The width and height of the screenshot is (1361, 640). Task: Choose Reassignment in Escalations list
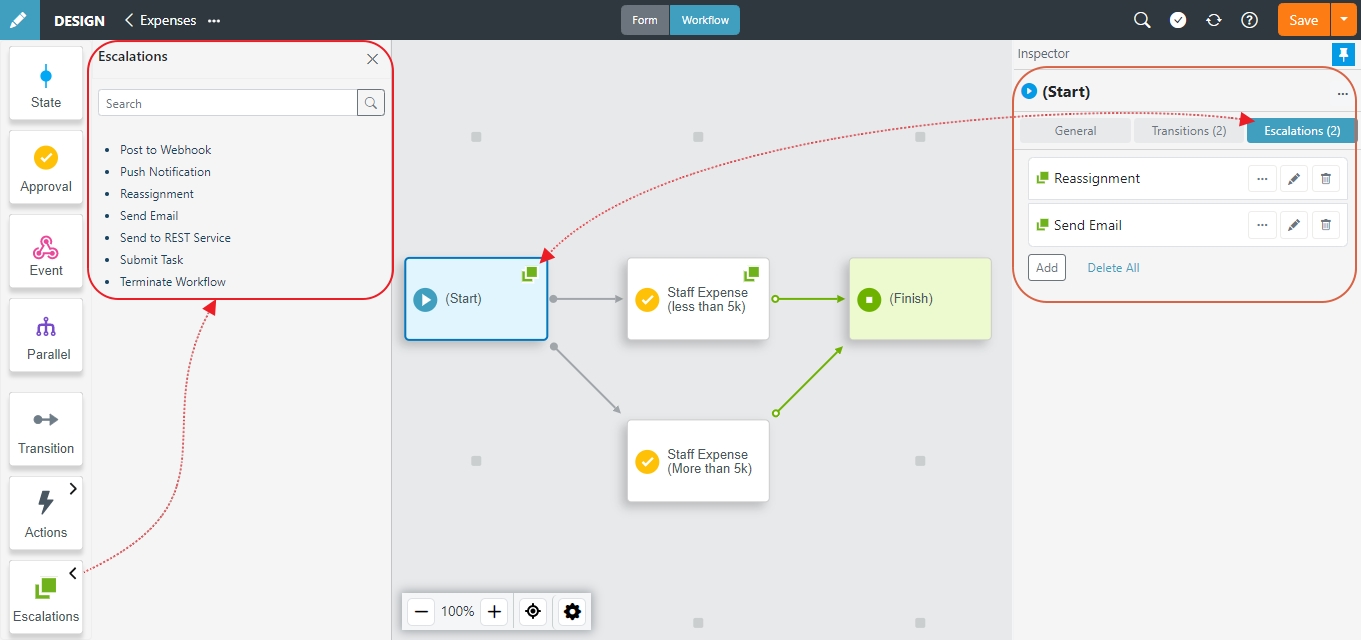[x=157, y=194]
